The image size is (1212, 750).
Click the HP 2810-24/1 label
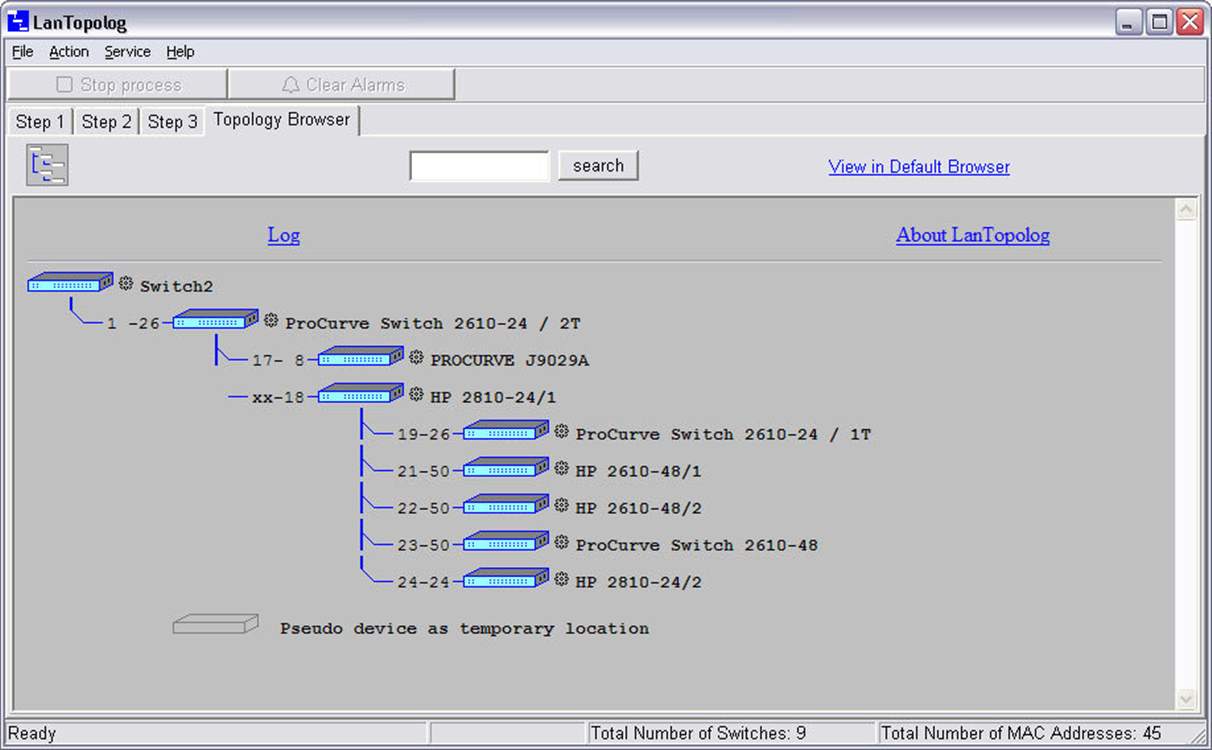(493, 398)
